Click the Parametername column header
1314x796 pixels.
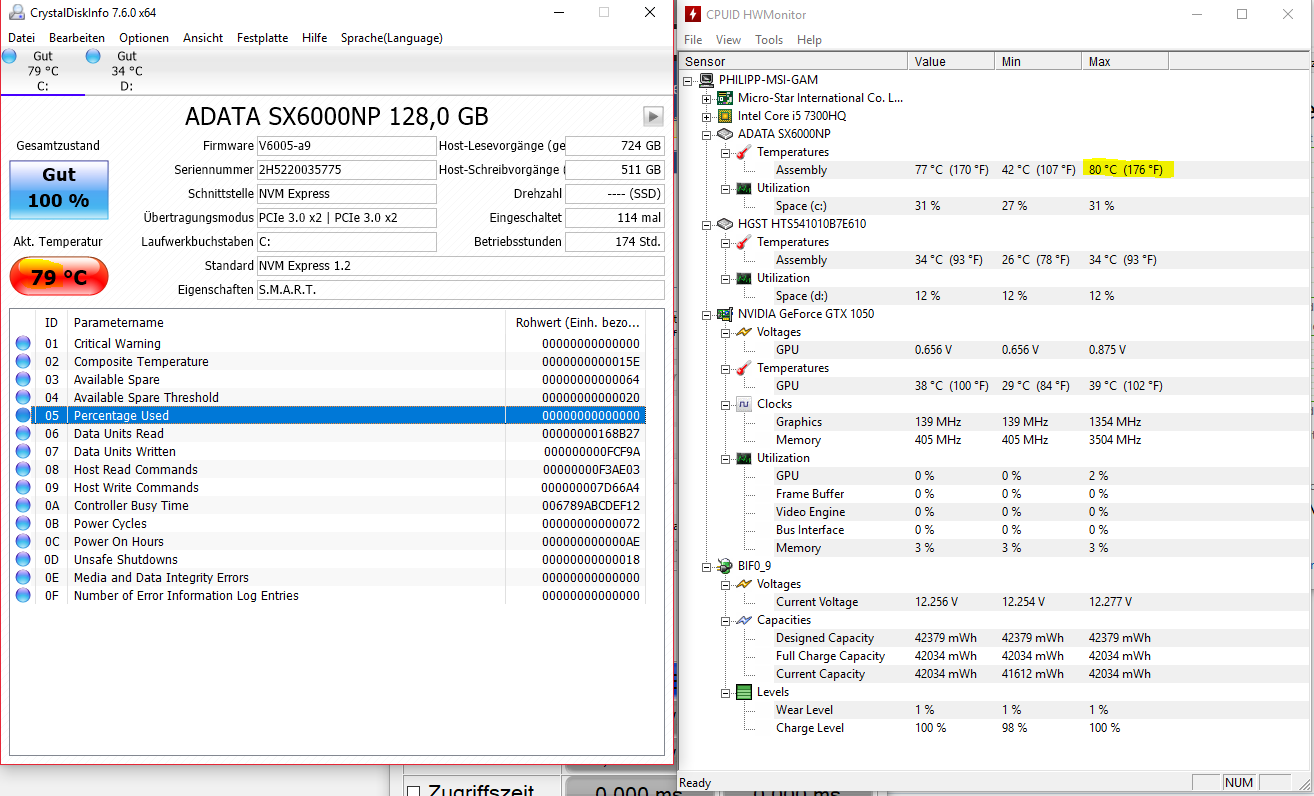286,323
